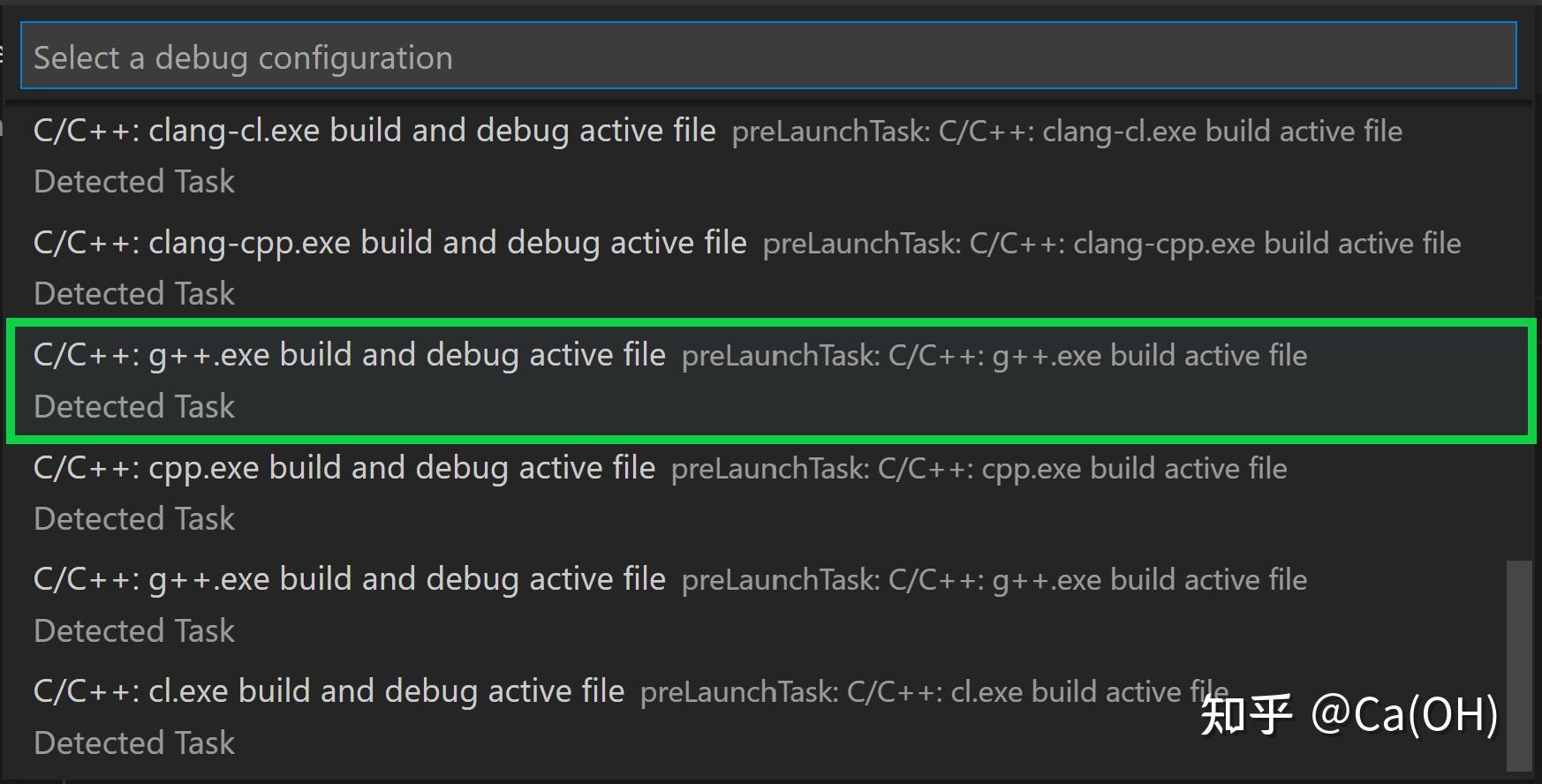Screen dimensions: 1542x784
Task: Click the Detected Task text in the highlighted row
Action: click(133, 406)
